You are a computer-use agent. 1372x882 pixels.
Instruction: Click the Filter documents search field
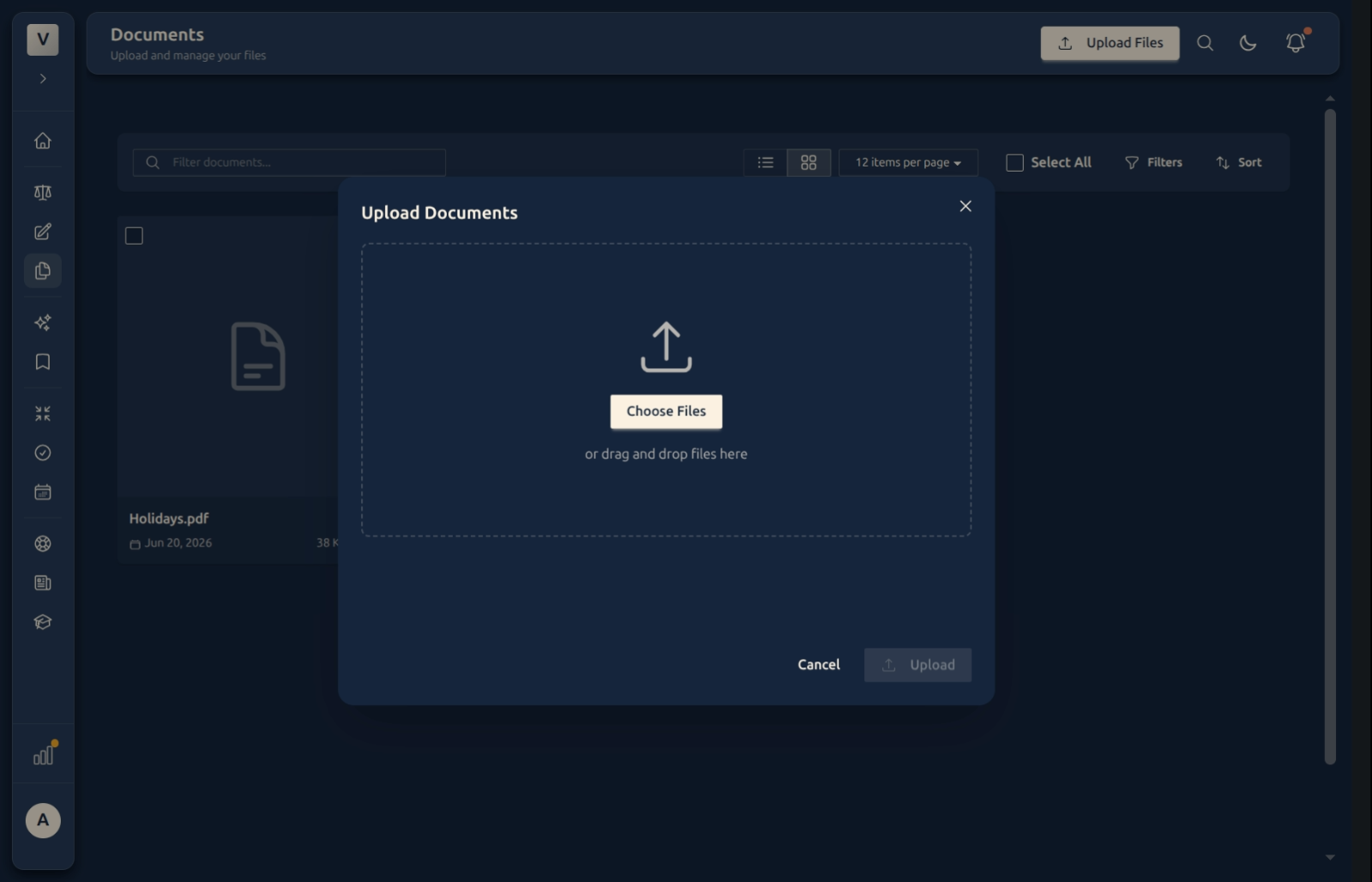(x=289, y=162)
